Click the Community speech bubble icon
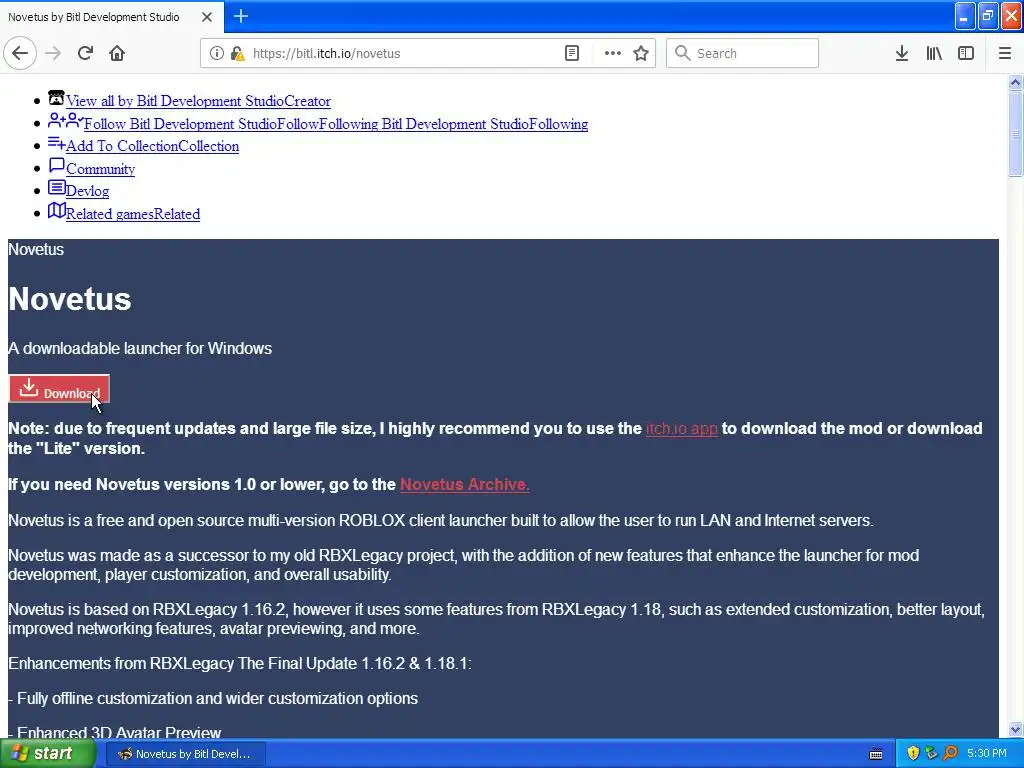1024x768 pixels. (57, 166)
